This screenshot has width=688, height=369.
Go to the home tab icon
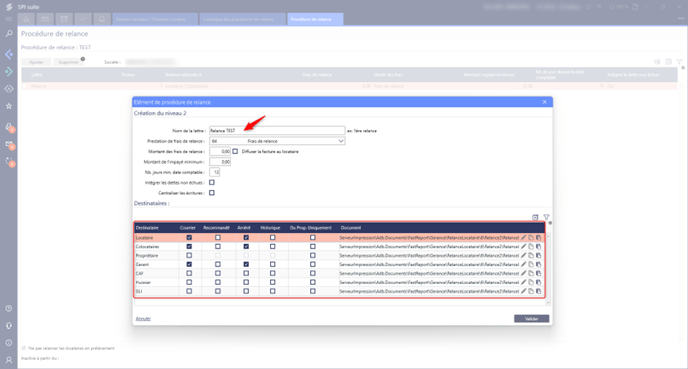[26, 19]
